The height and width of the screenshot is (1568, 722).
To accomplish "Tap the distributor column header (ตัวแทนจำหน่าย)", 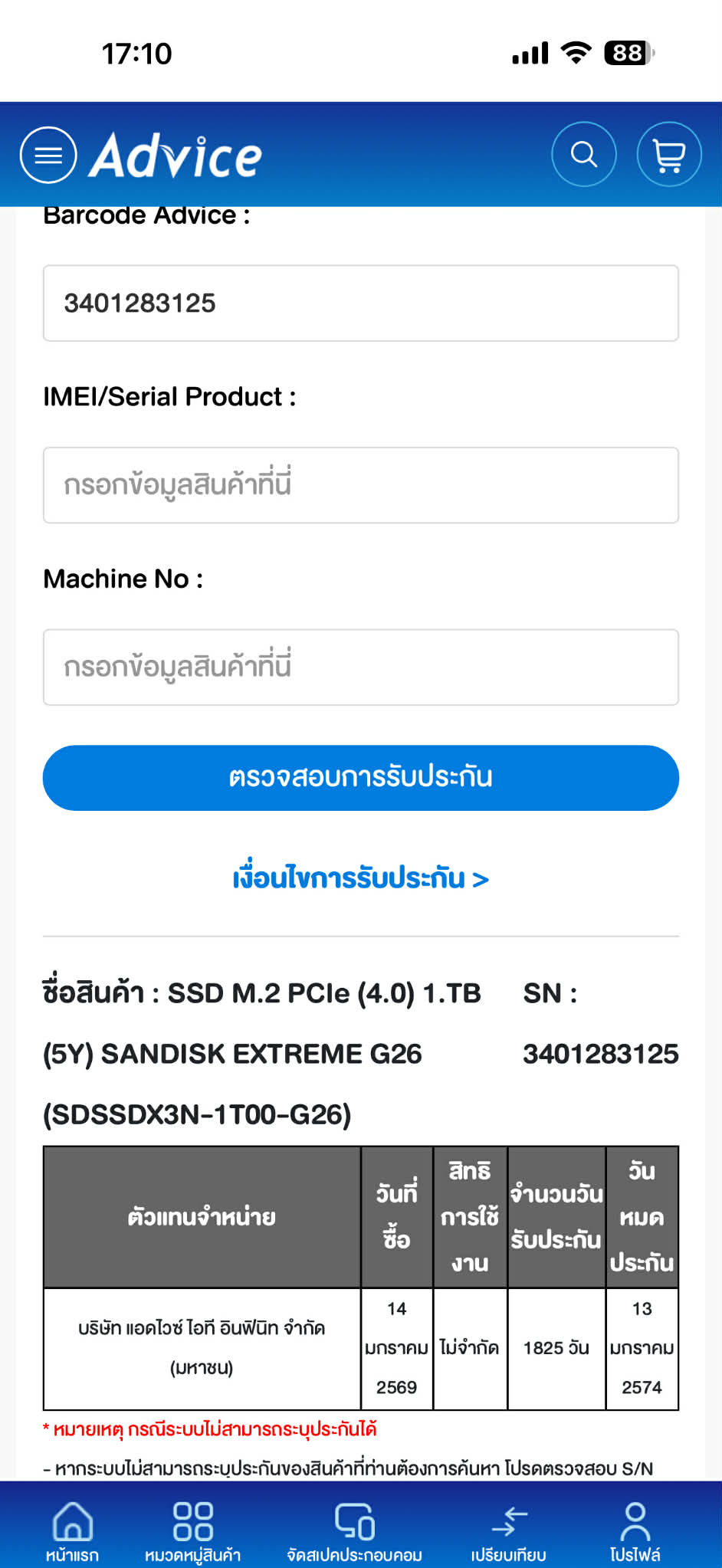I will (202, 1217).
